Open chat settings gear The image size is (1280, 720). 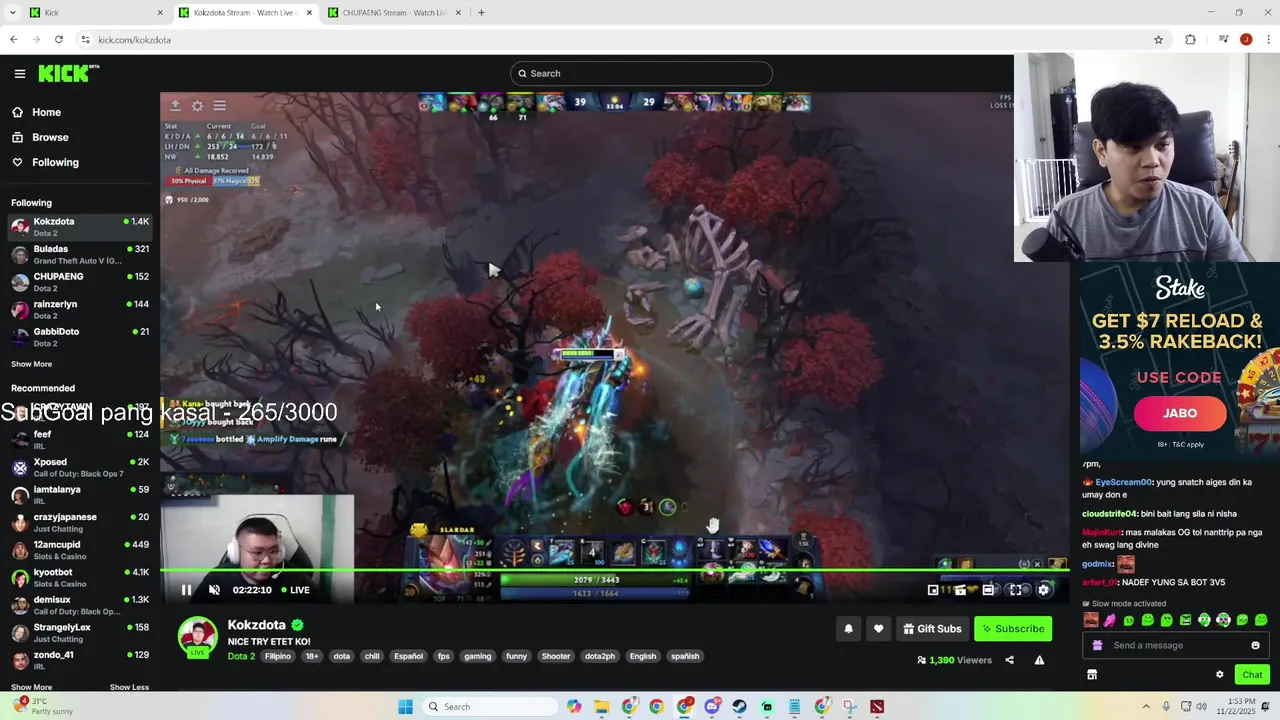tap(1219, 675)
